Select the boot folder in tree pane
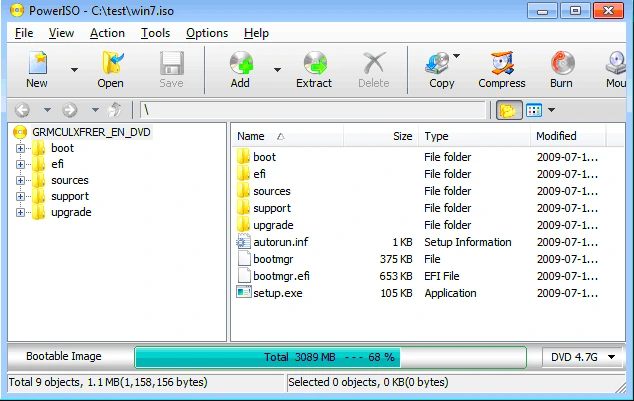 62,148
